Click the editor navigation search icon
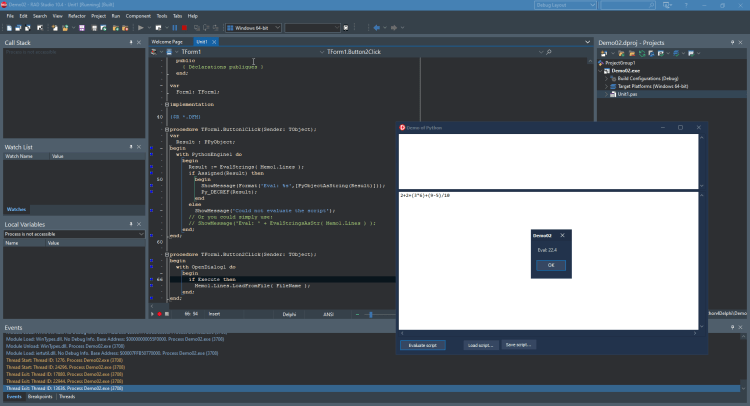This screenshot has width=750, height=406. point(549,52)
